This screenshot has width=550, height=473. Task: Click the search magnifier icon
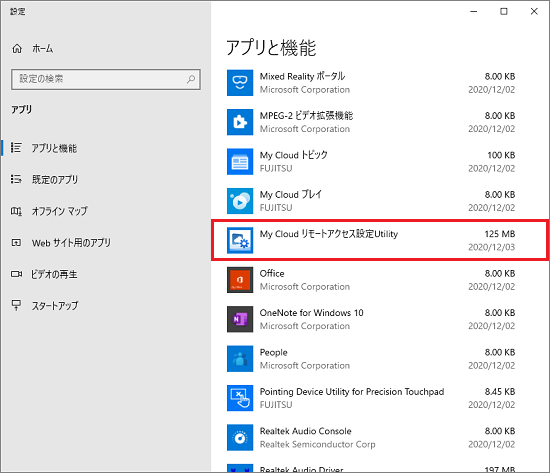pyautogui.click(x=191, y=79)
